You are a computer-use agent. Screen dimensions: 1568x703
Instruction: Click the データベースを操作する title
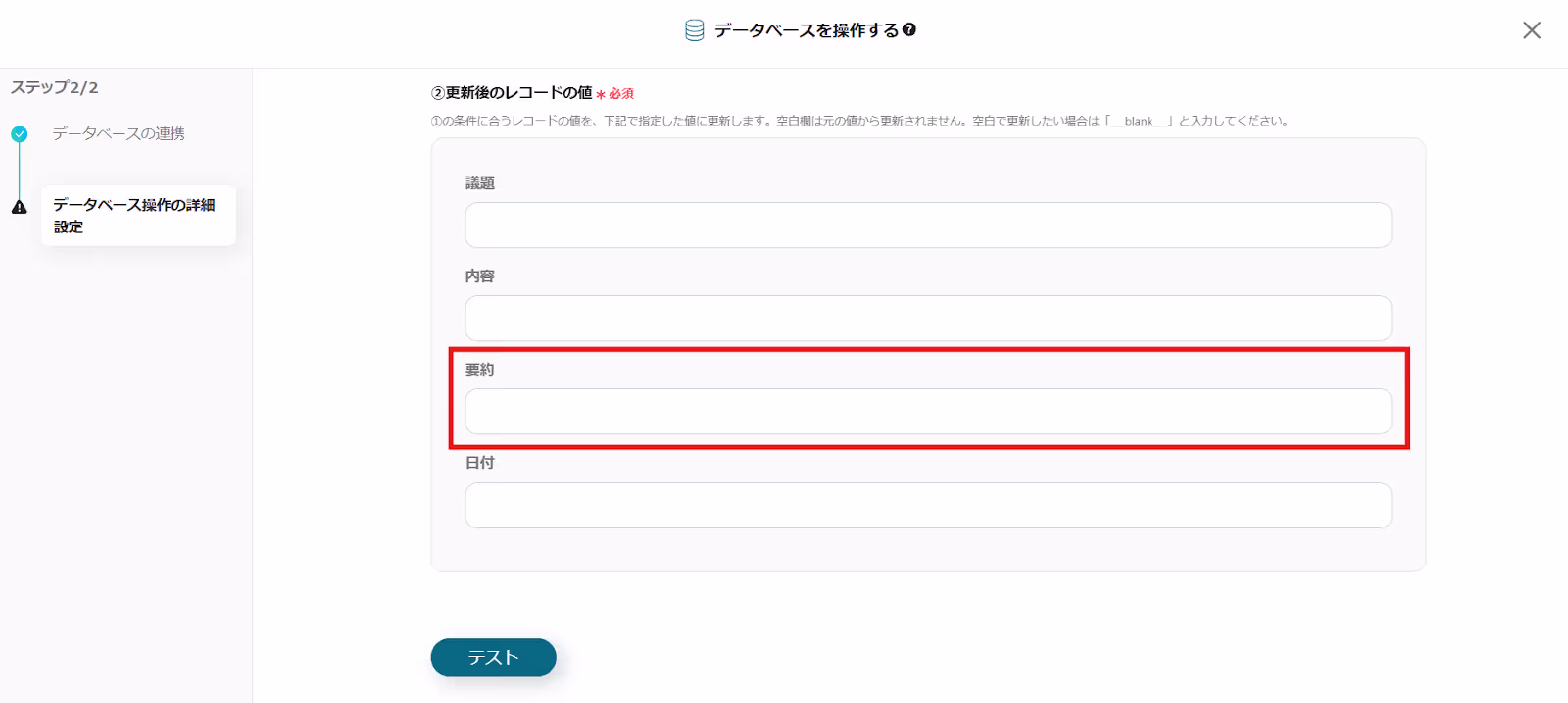[x=807, y=30]
